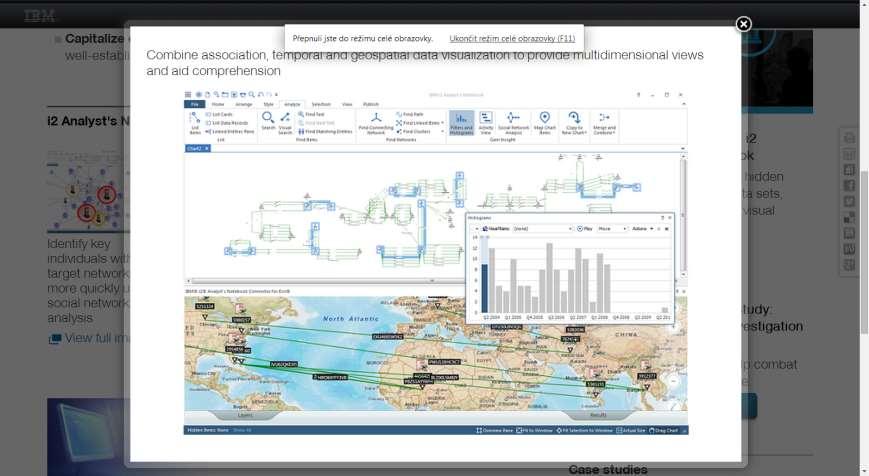
Task: Switch to the Selection ribbon tab
Action: 321,104
